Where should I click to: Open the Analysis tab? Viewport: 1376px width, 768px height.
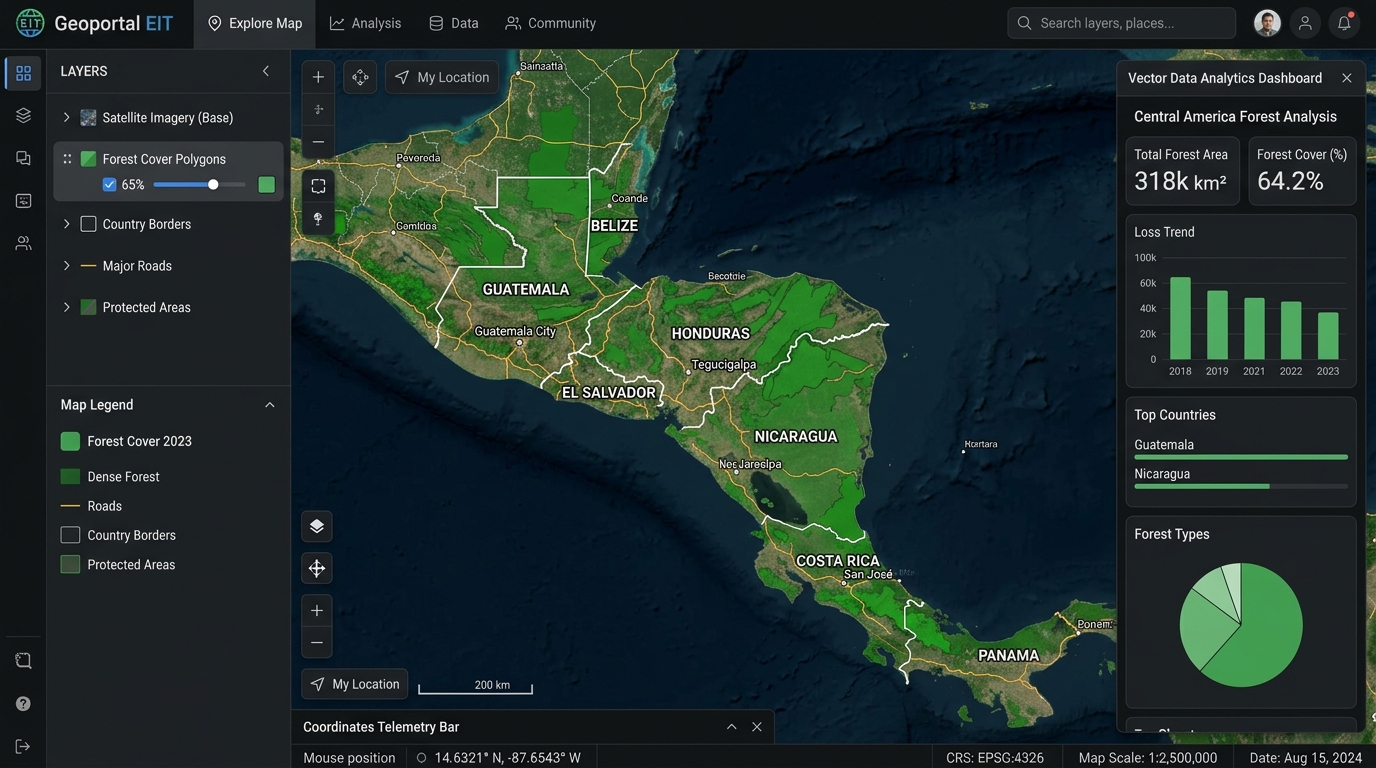(x=365, y=23)
